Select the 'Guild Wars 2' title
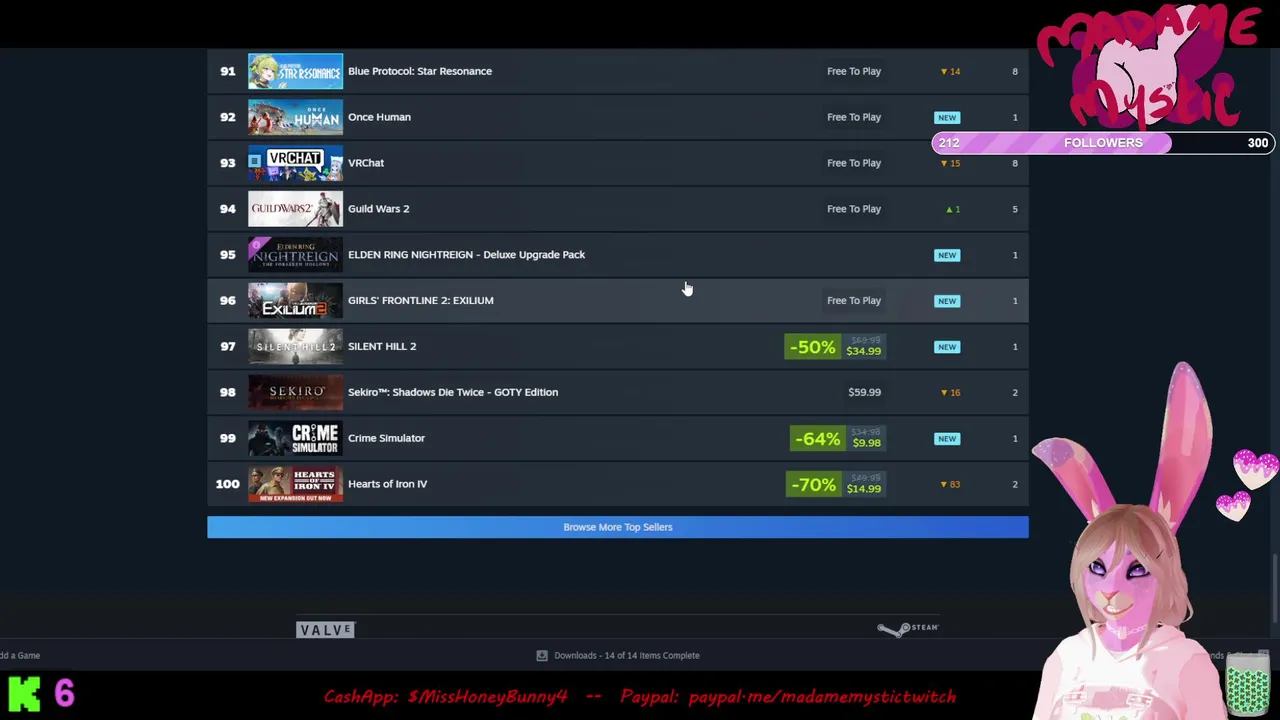The height and width of the screenshot is (720, 1280). [379, 209]
